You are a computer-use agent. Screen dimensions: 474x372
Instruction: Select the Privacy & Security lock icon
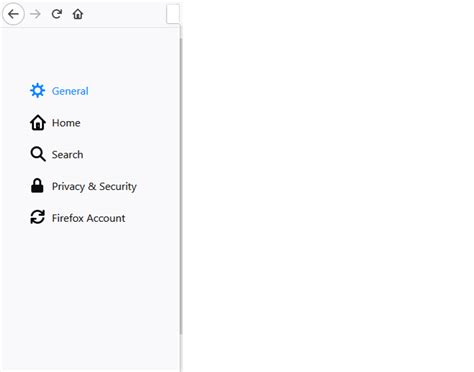coord(37,186)
